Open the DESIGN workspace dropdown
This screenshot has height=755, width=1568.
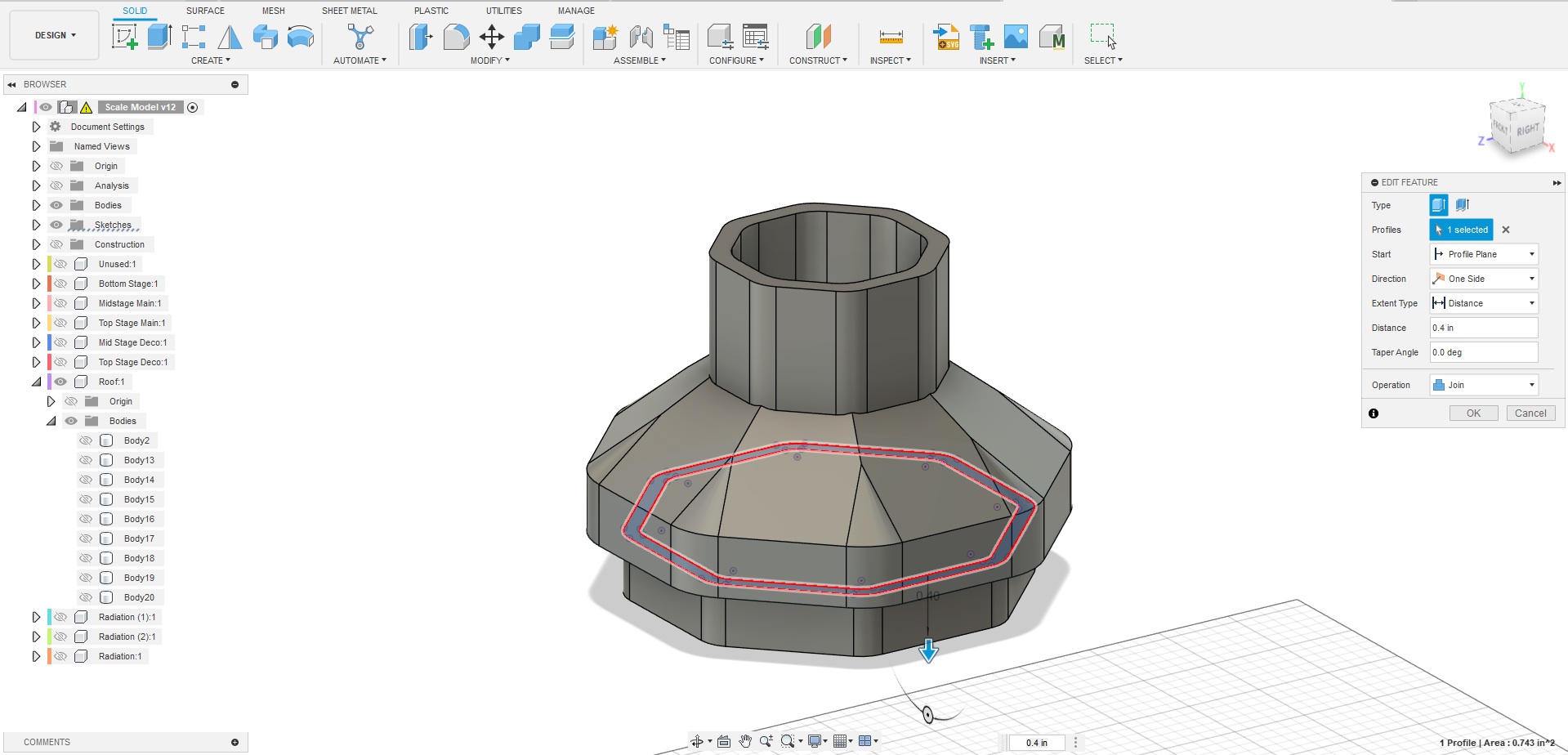tap(55, 35)
